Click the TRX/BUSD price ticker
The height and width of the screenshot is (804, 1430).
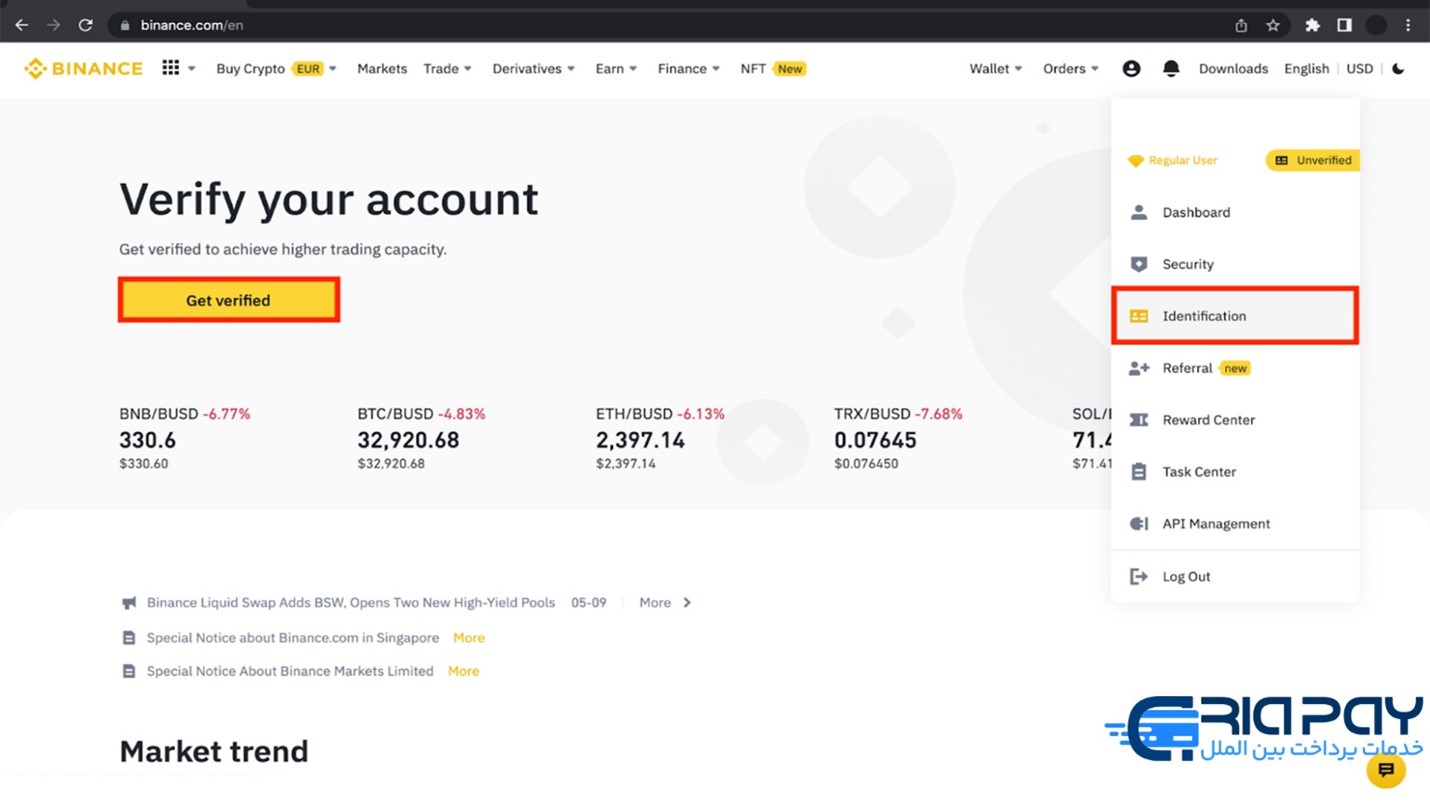tap(898, 438)
